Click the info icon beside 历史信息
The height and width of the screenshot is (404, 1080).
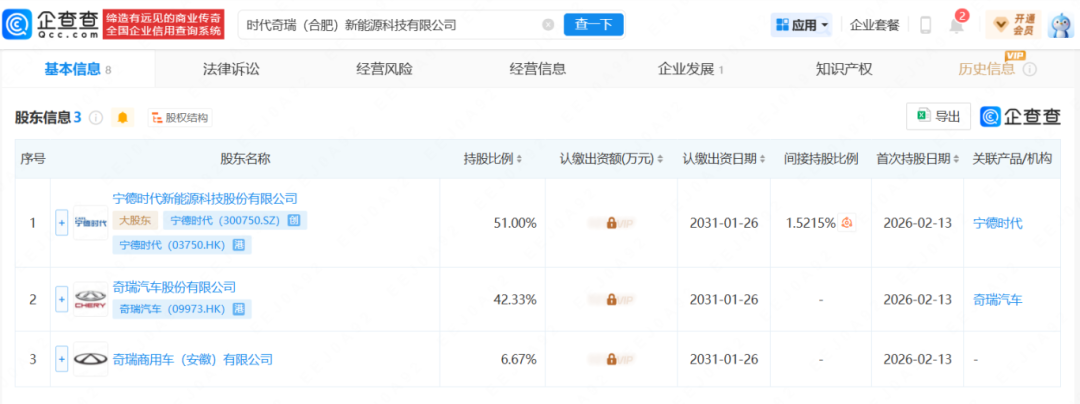pos(1030,70)
